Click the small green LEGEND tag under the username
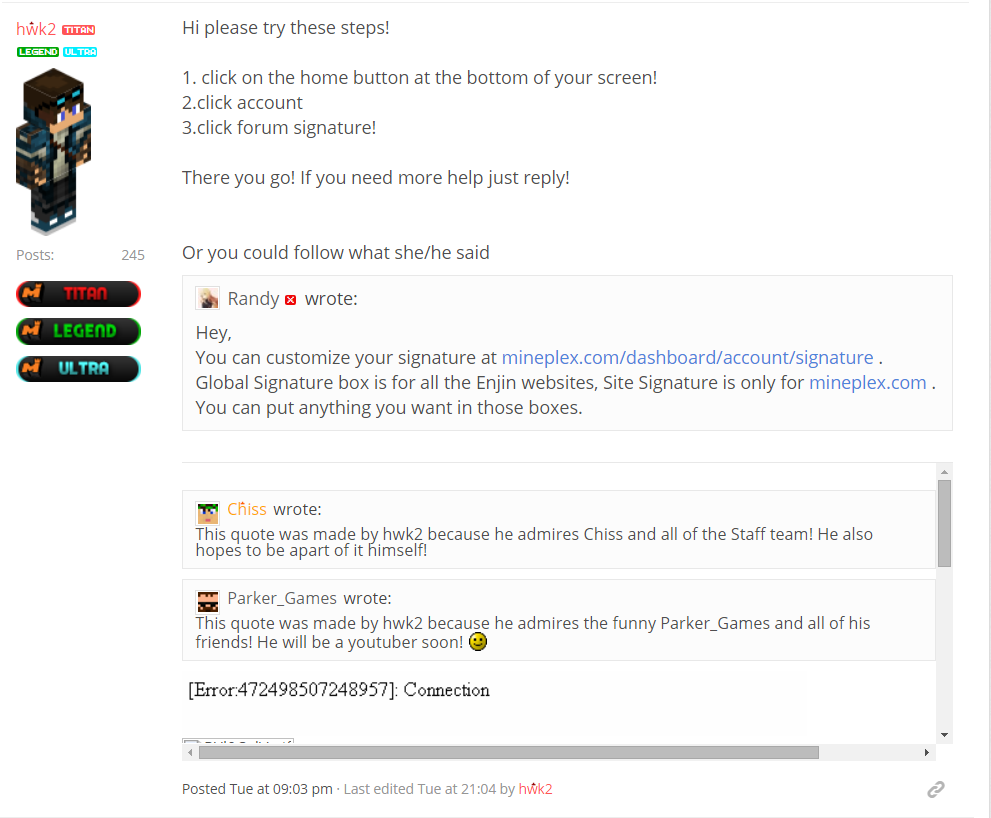991x818 pixels. (38, 52)
